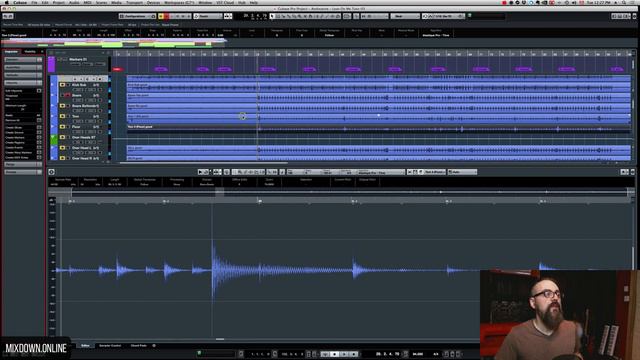
Task: Click the red toolbar state button
Action: click(x=167, y=16)
